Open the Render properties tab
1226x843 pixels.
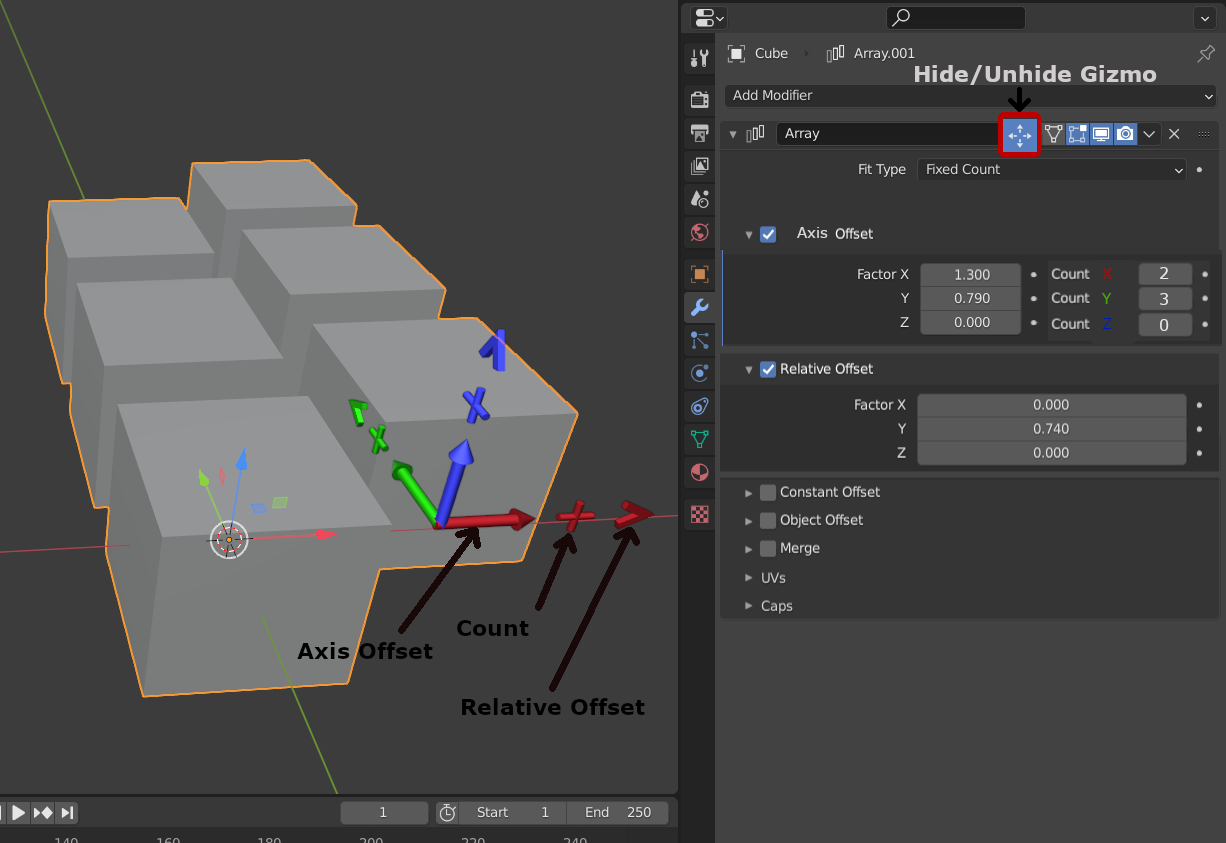pyautogui.click(x=700, y=99)
